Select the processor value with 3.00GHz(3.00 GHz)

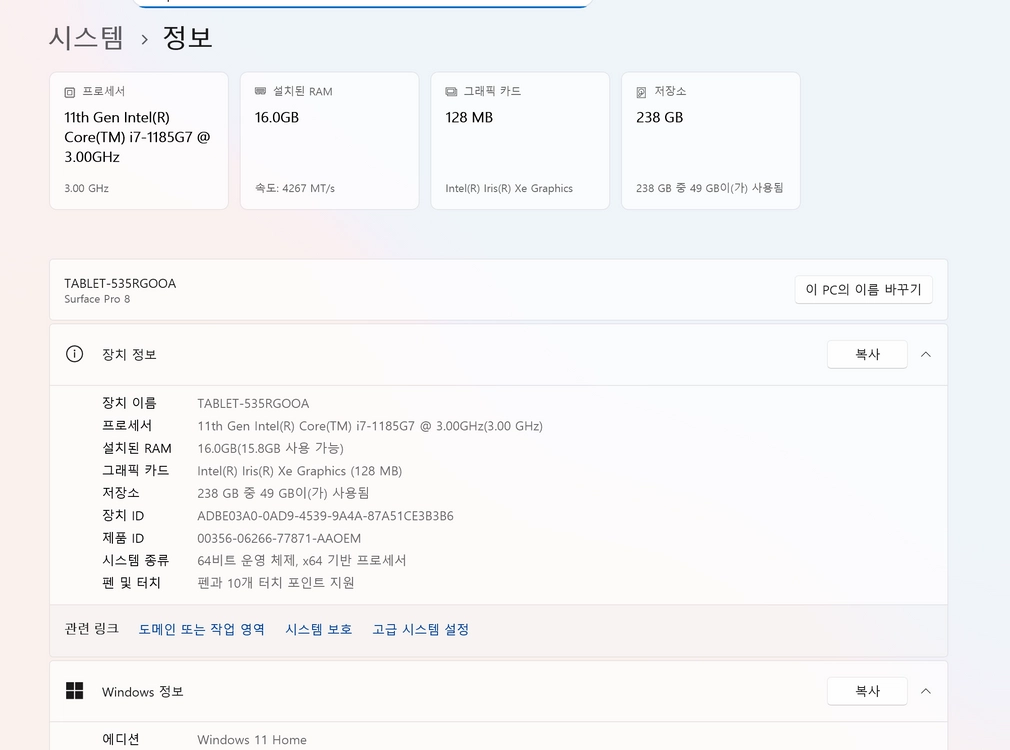tap(370, 426)
